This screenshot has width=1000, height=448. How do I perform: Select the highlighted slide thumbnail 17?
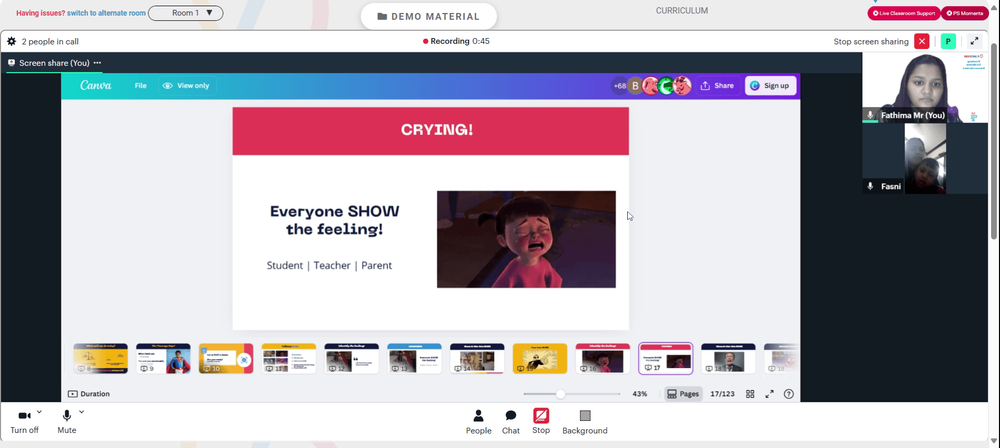[x=665, y=359]
